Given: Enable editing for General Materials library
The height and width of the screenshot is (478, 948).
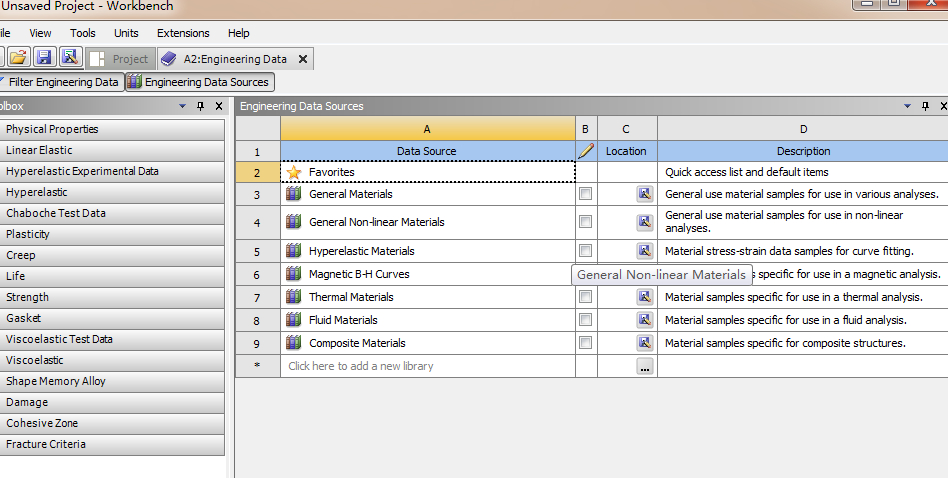Looking at the screenshot, I should click(585, 194).
